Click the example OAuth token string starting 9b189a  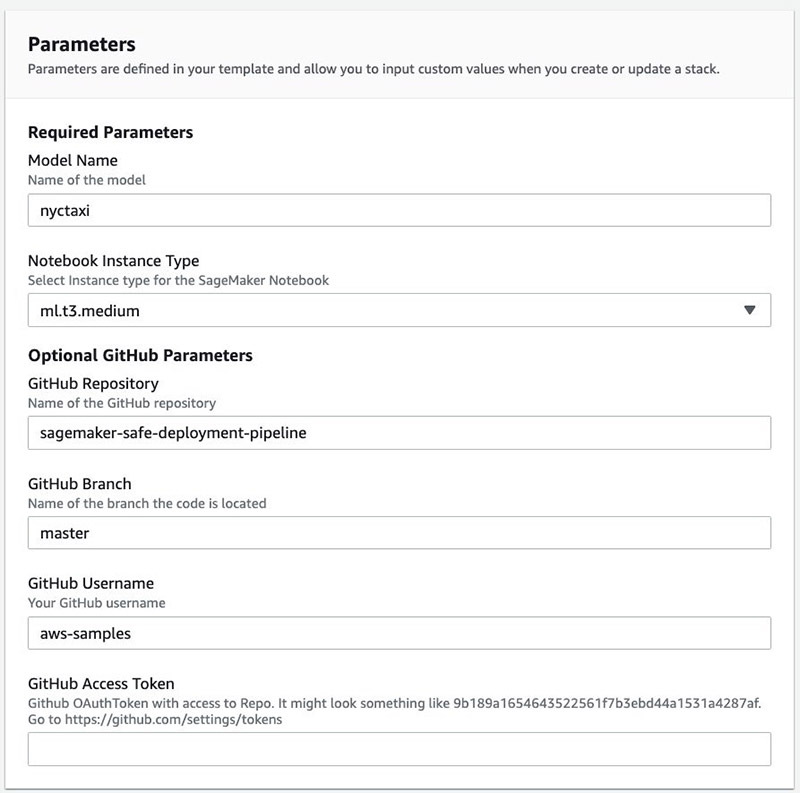(607, 703)
